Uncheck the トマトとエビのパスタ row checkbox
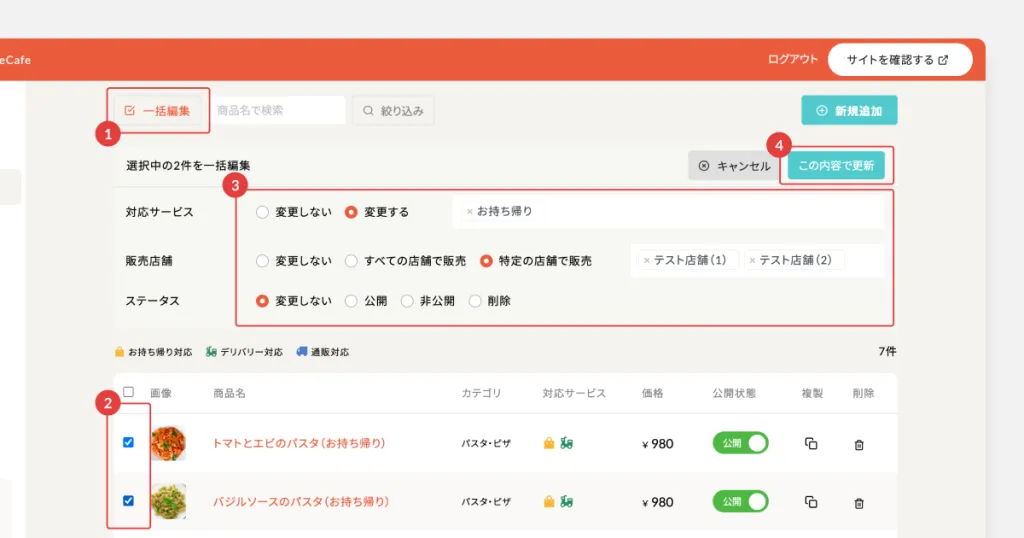 point(128,443)
